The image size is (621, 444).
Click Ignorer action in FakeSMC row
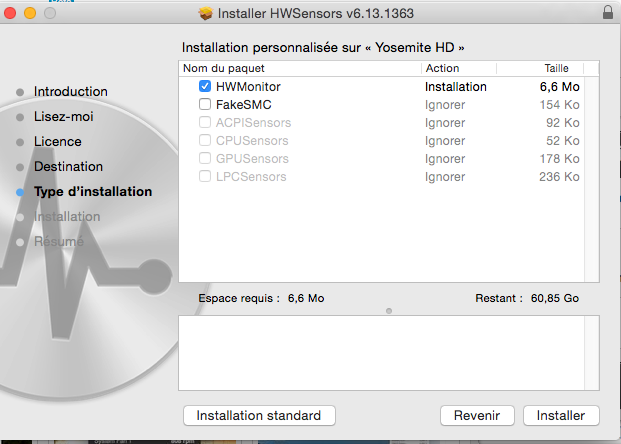[x=445, y=105]
